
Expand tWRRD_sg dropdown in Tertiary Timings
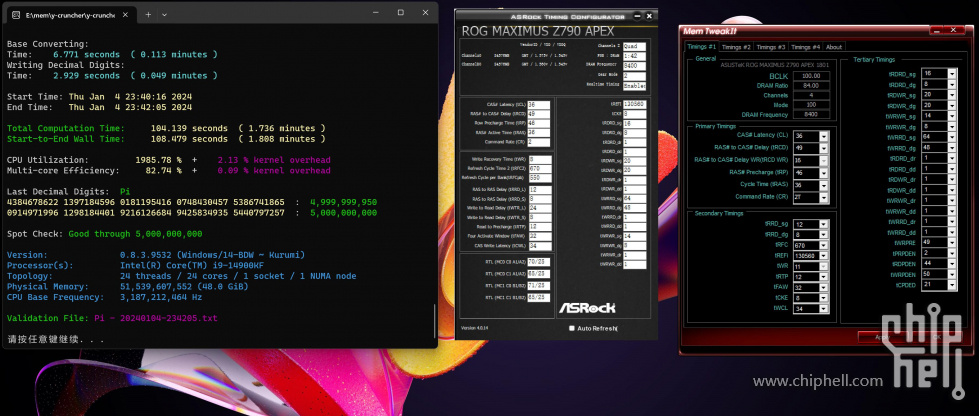(952, 137)
